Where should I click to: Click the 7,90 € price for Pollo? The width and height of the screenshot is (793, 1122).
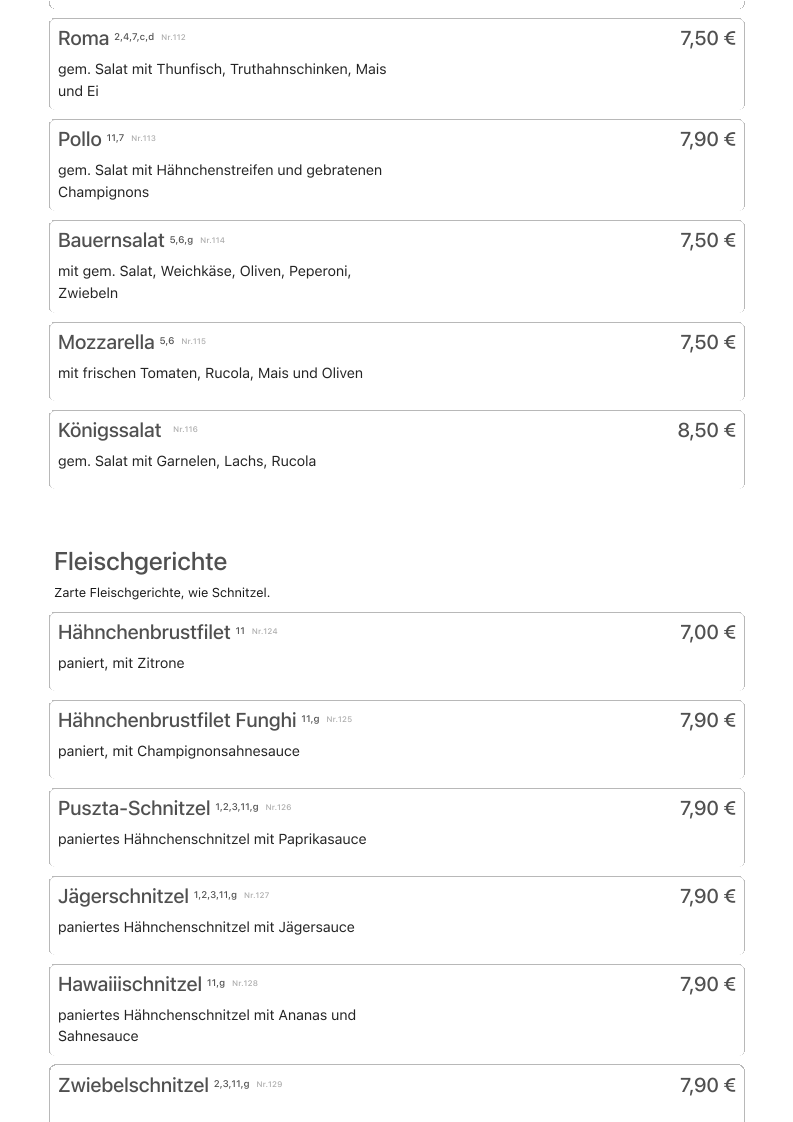(x=707, y=140)
